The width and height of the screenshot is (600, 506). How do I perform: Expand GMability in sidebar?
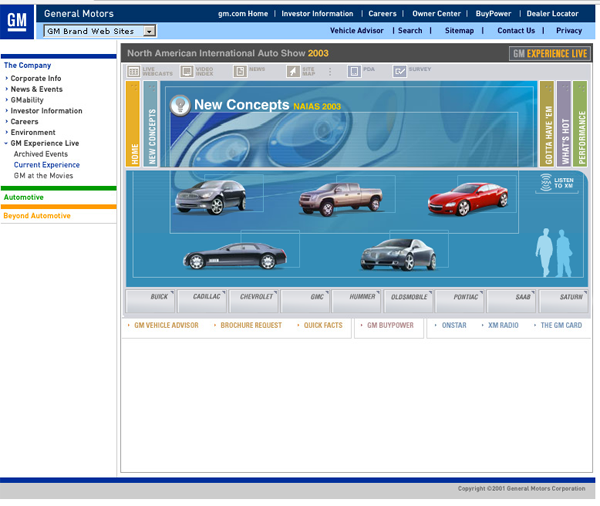click(7, 100)
